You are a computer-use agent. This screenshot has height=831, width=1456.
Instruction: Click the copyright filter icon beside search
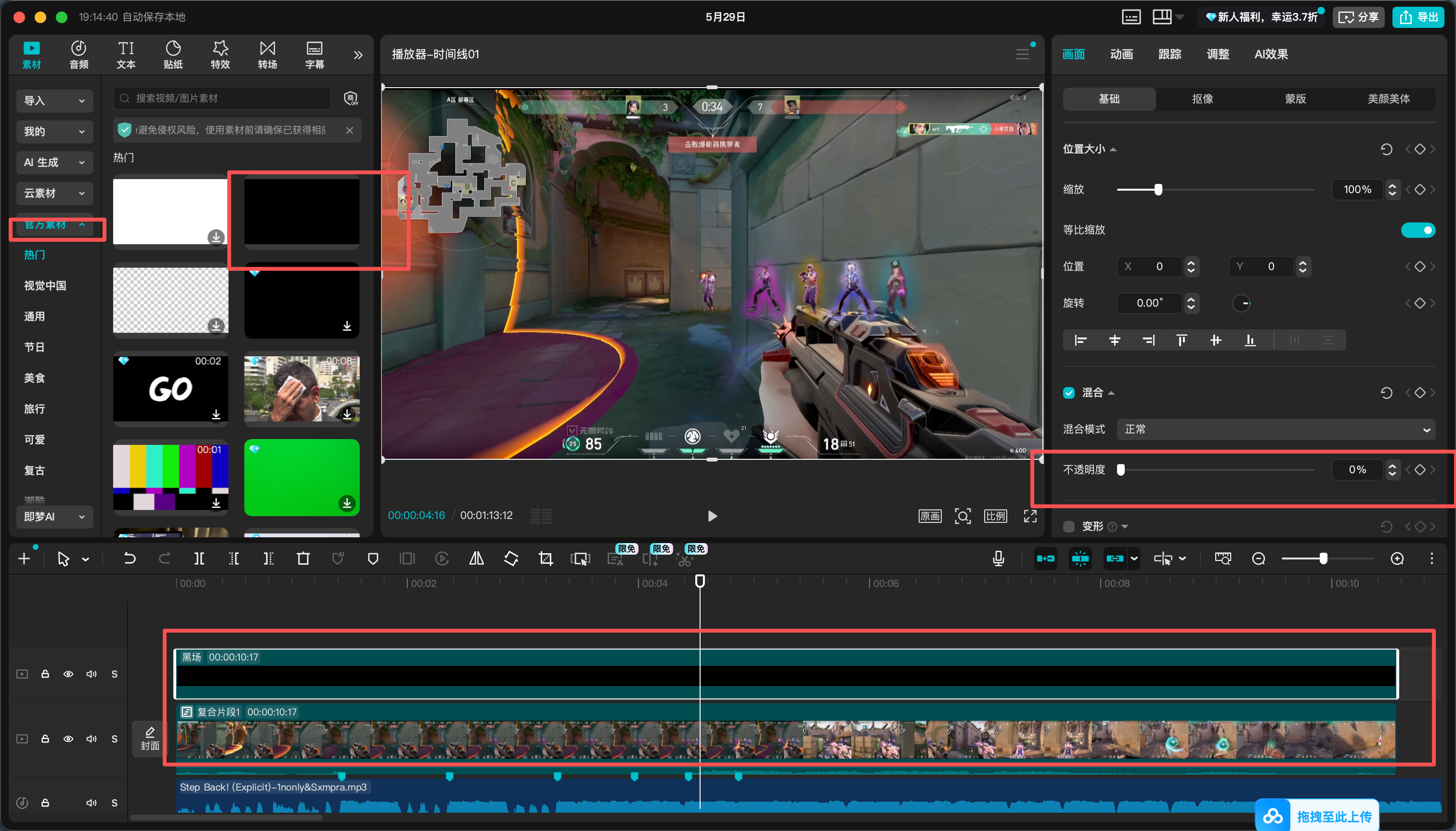[x=351, y=98]
